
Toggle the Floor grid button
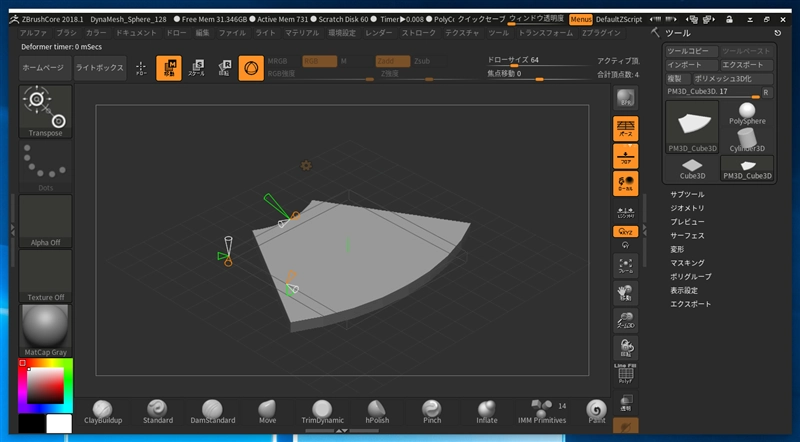626,156
